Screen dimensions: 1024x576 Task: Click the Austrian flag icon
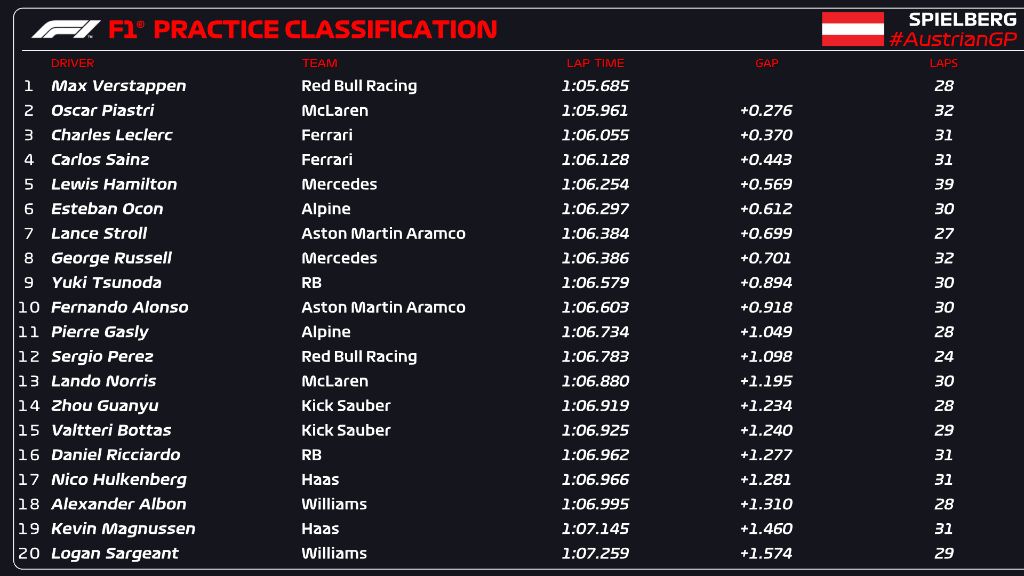click(852, 29)
